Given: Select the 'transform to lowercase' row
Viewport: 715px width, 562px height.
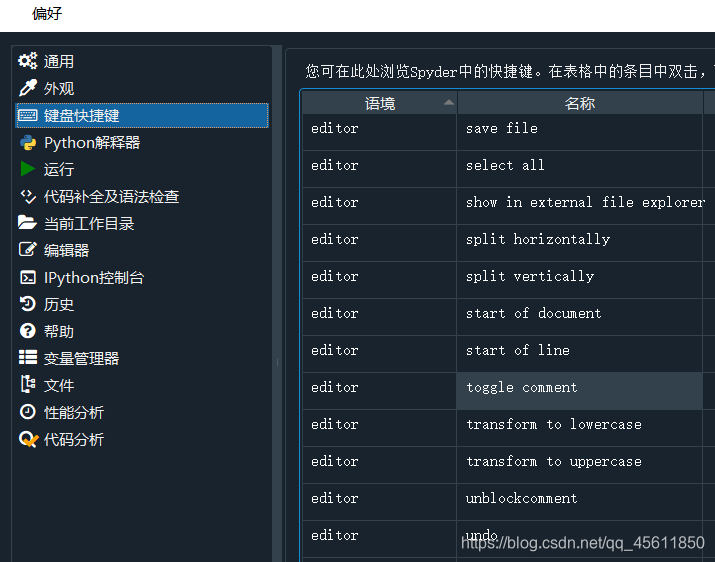Looking at the screenshot, I should click(x=508, y=428).
